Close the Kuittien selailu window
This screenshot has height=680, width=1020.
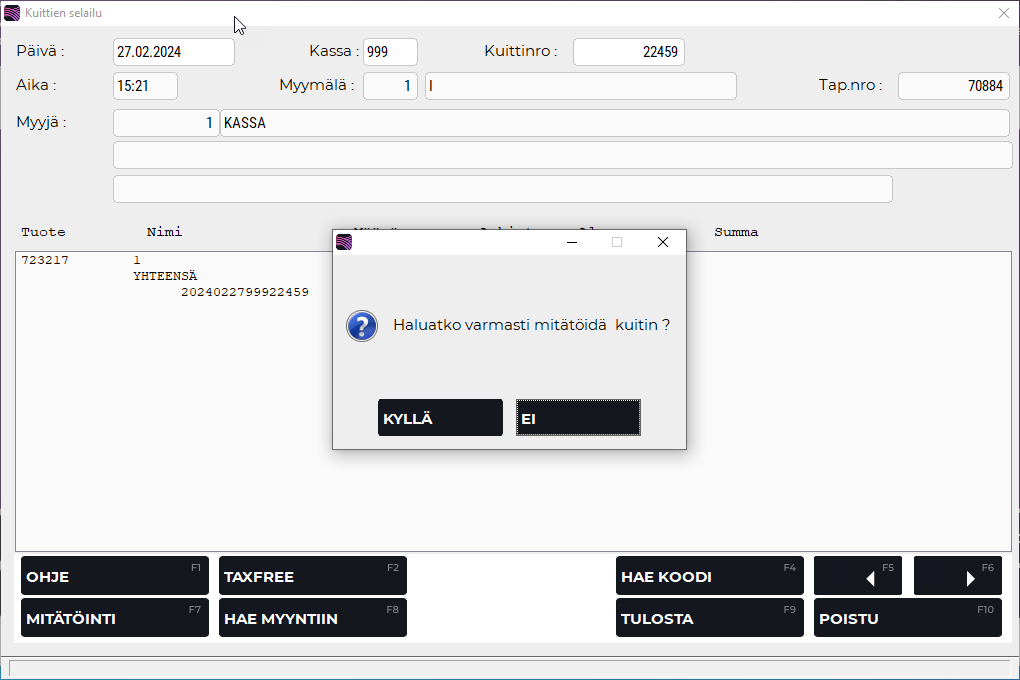coord(1004,13)
